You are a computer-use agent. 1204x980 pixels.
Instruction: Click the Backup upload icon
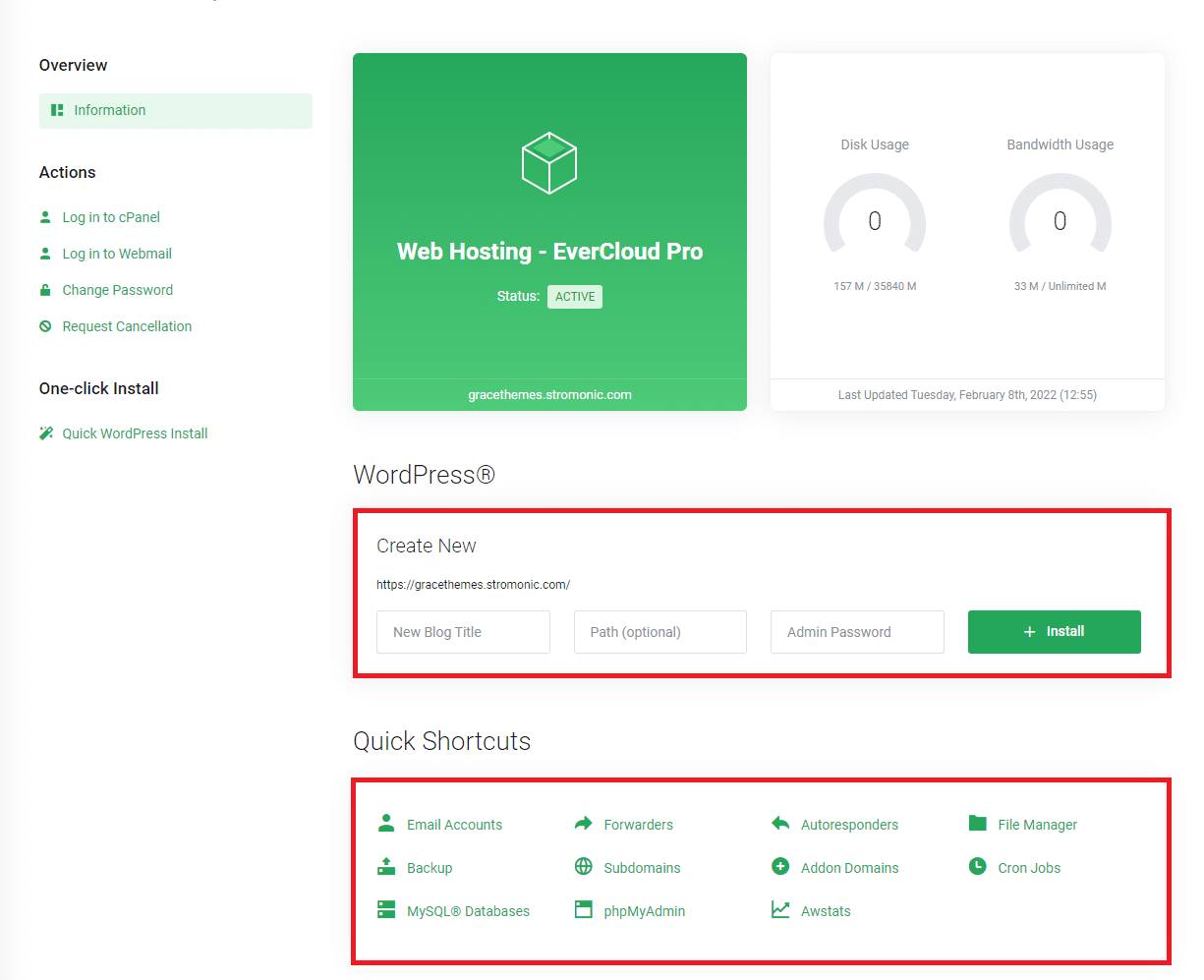386,867
